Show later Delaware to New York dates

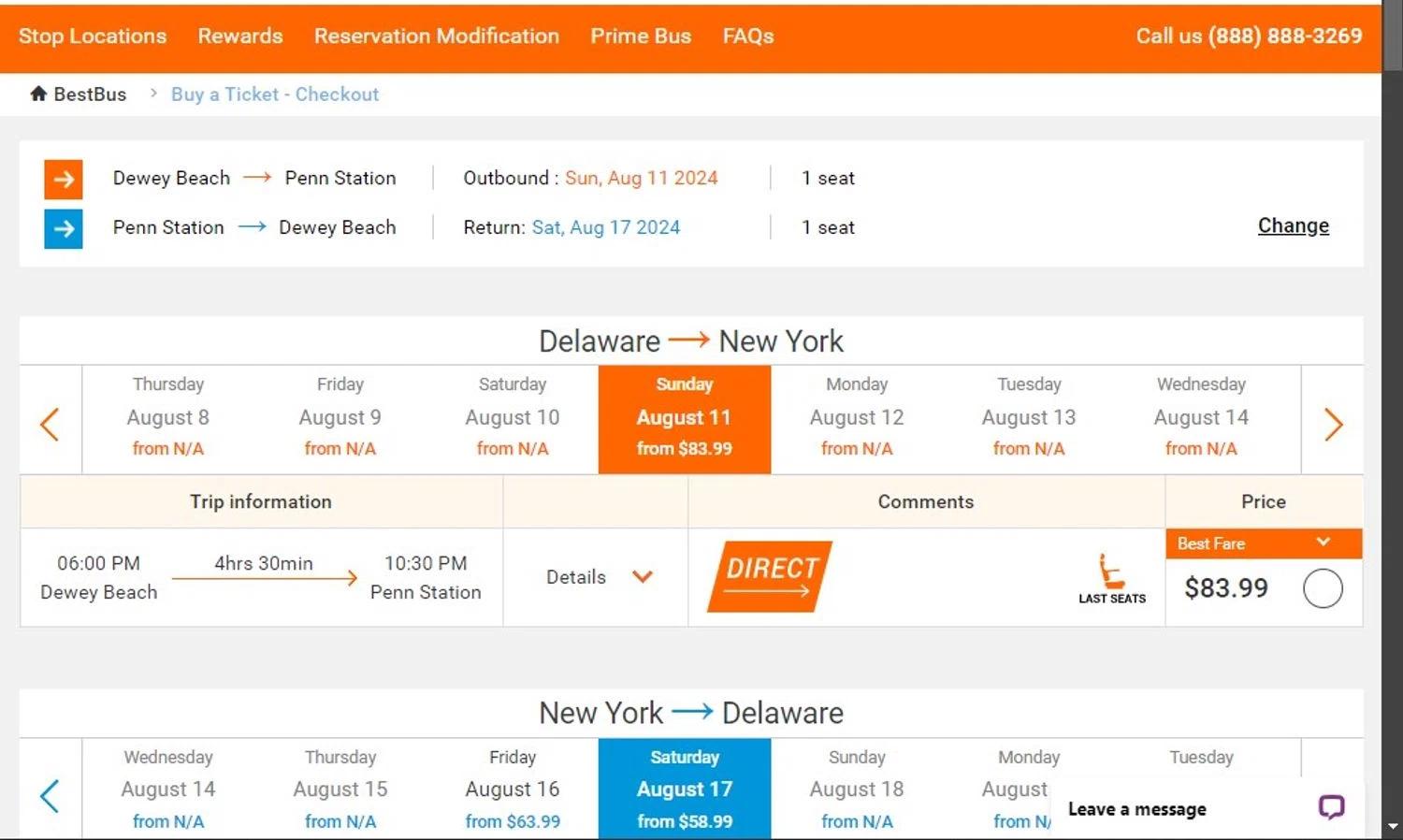(x=1334, y=424)
